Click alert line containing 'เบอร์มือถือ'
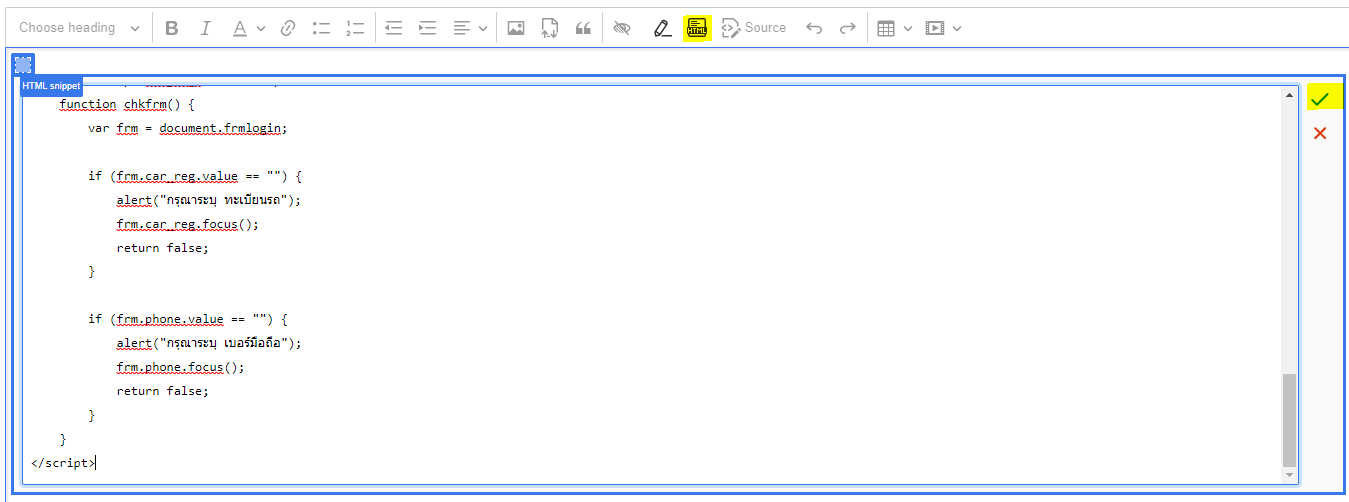This screenshot has width=1349, height=502. tap(208, 343)
